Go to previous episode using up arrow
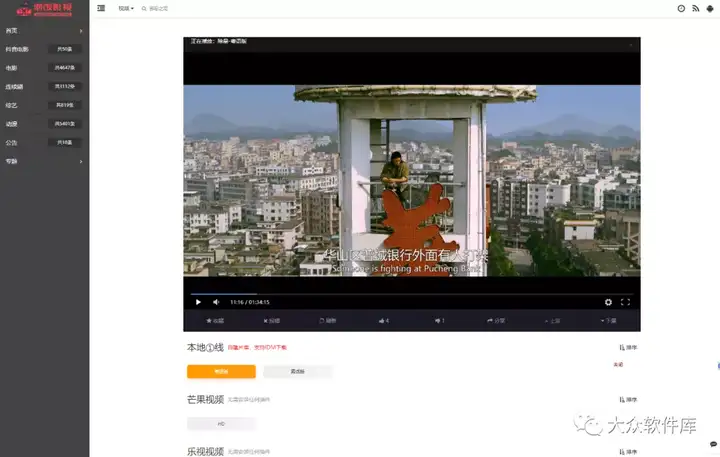Image resolution: width=720 pixels, height=457 pixels. pos(552,321)
